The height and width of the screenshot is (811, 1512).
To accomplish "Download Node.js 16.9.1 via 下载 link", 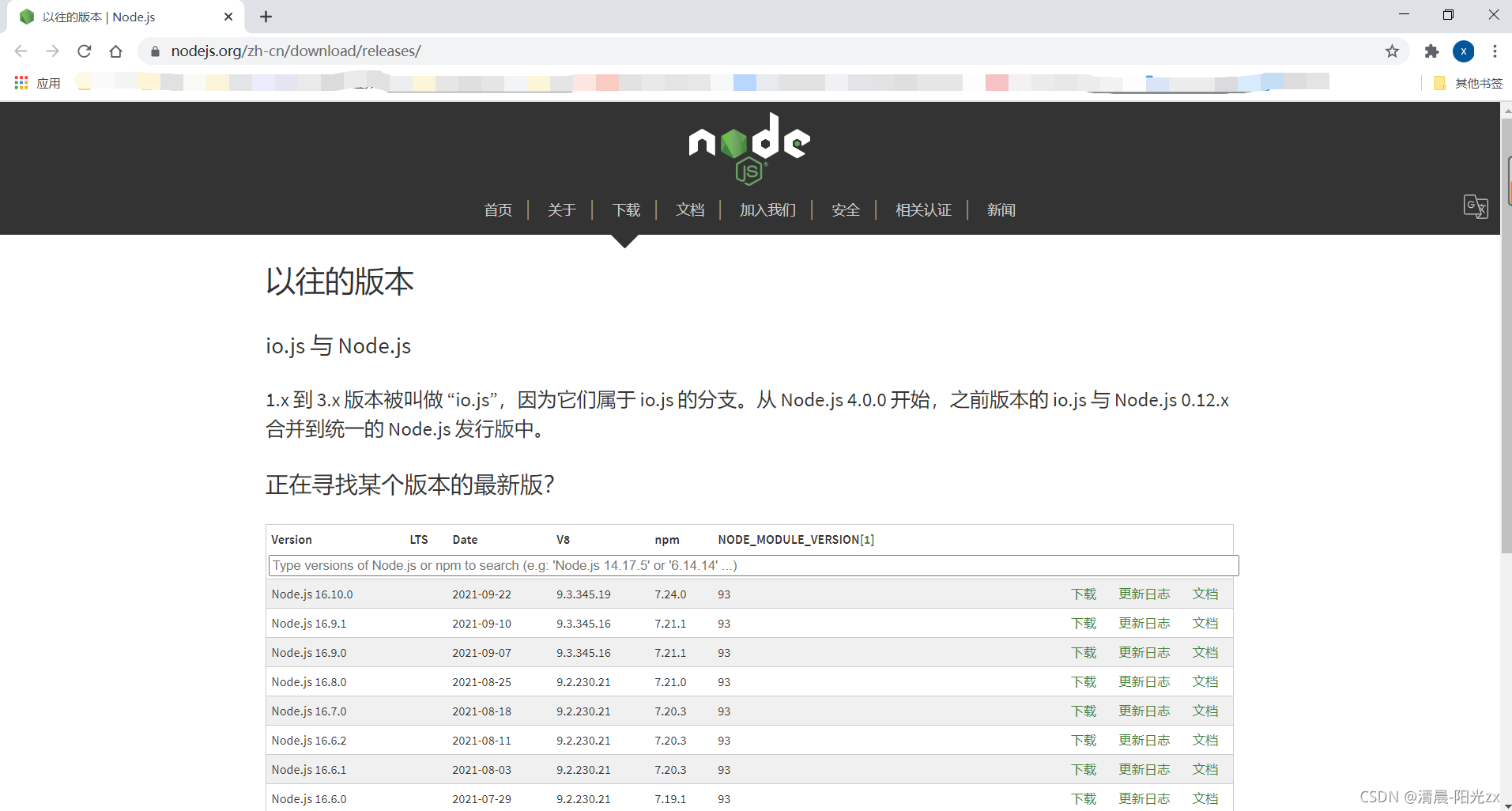I will [1084, 624].
